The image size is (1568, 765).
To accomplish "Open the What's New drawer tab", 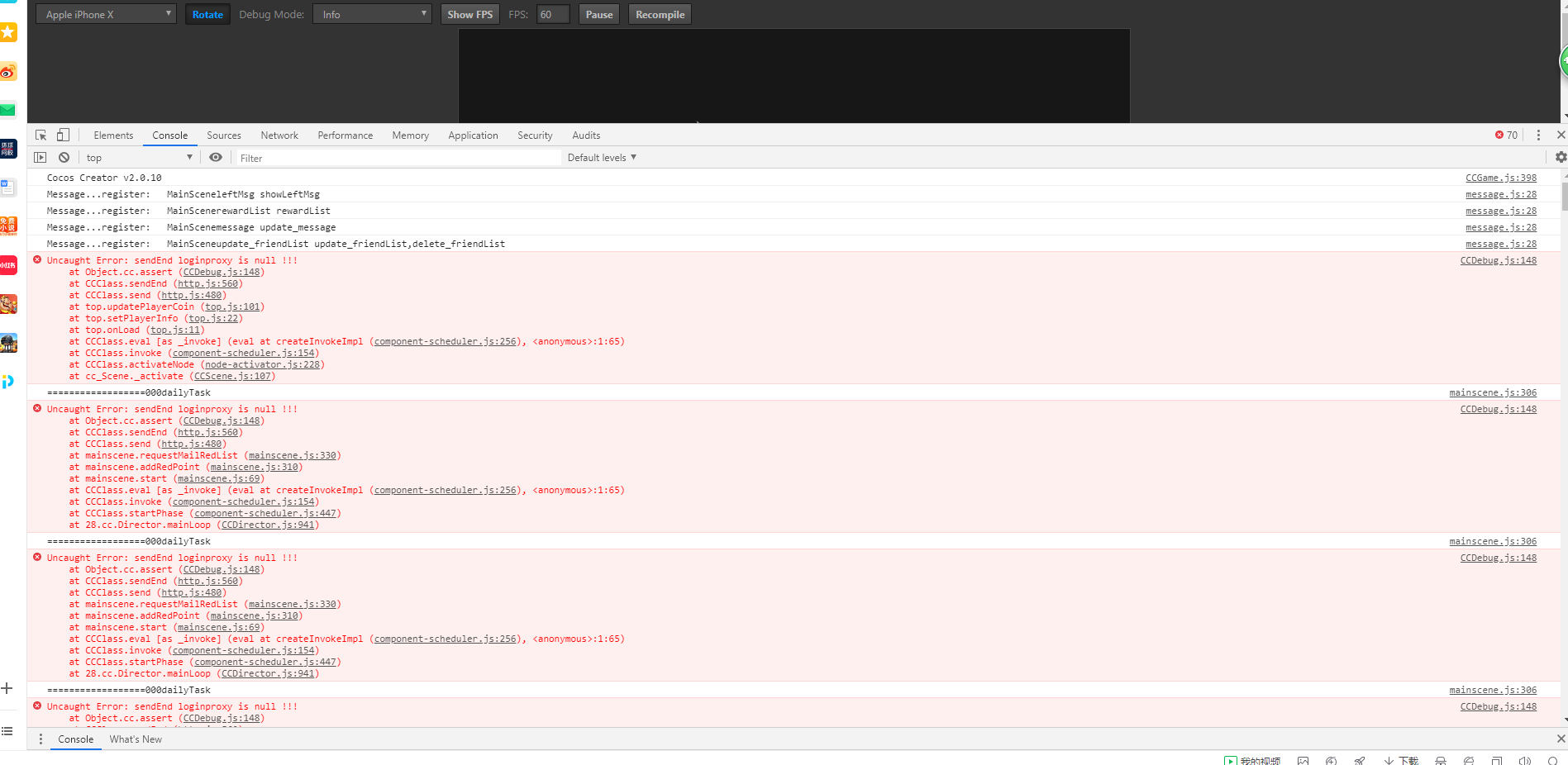I will tap(136, 739).
